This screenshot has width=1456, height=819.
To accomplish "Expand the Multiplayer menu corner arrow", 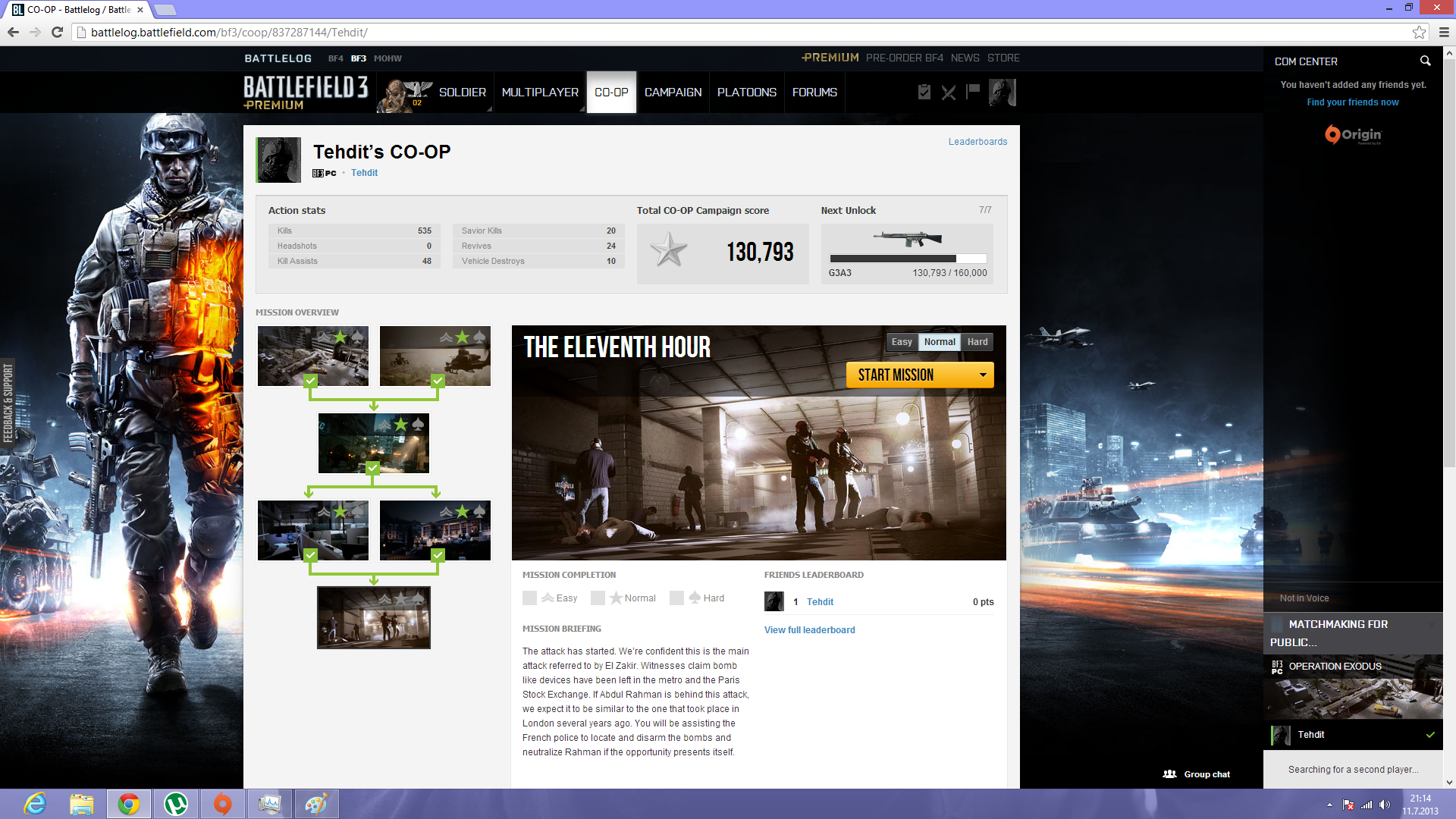I will [582, 109].
